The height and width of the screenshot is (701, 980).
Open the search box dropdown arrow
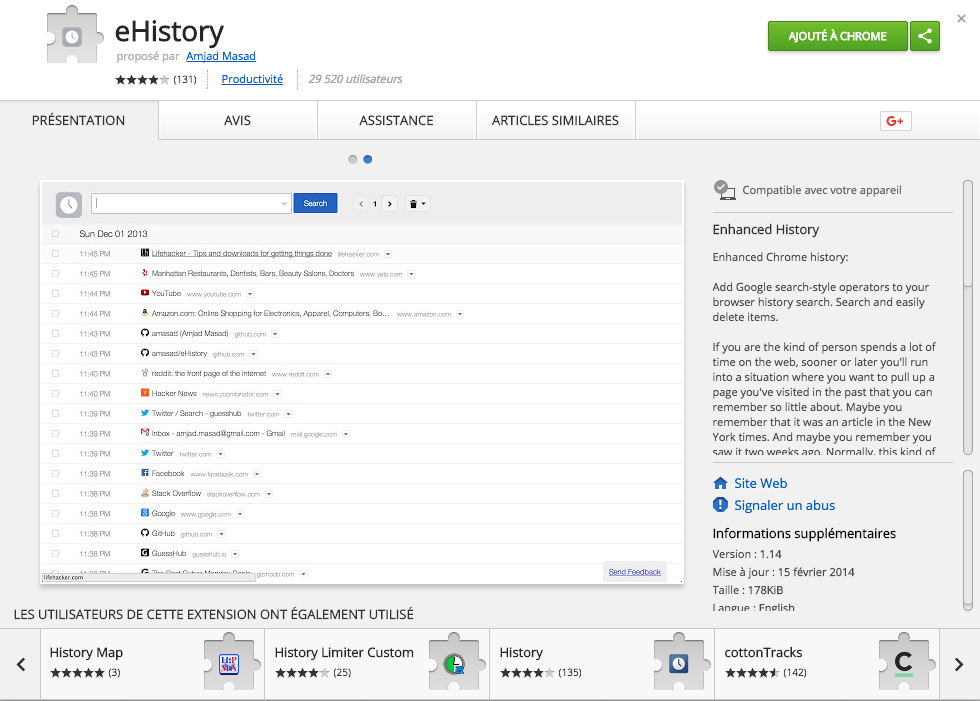pos(284,204)
